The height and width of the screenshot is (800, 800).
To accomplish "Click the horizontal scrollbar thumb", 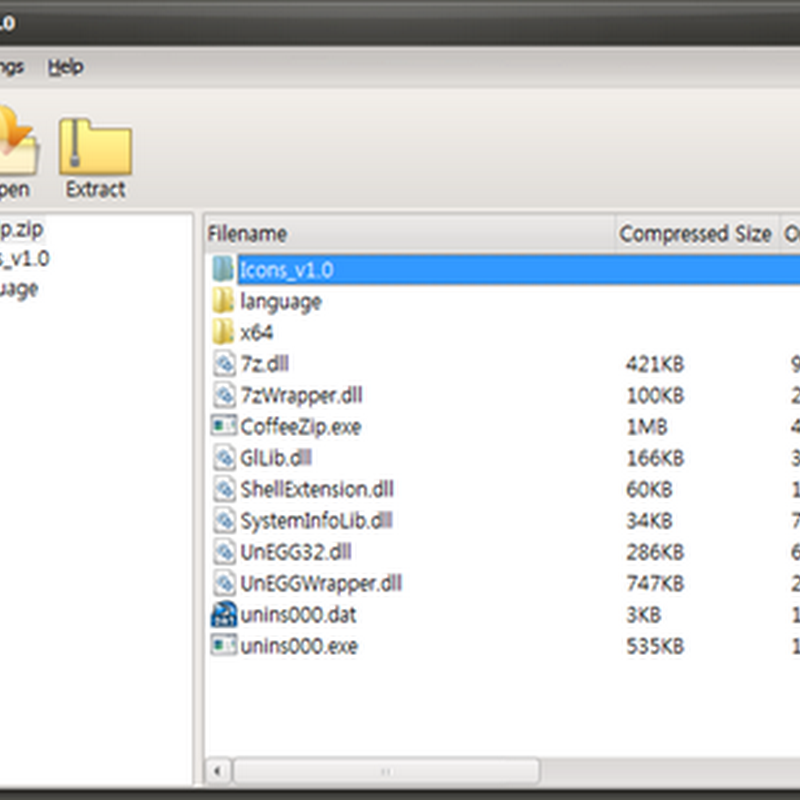I will [386, 771].
